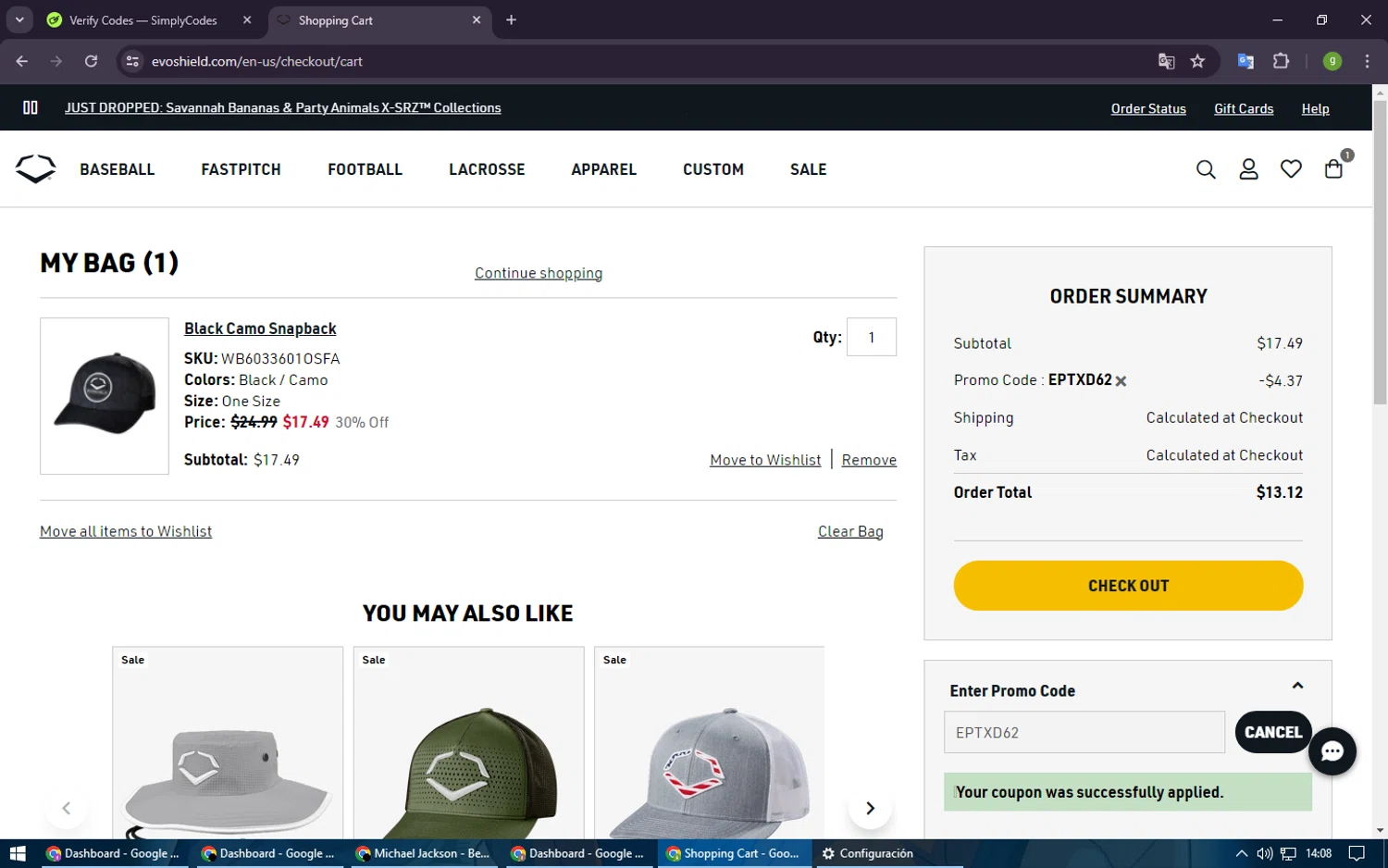Click the browser address bar URL
The width and height of the screenshot is (1388, 868).
coord(257,61)
